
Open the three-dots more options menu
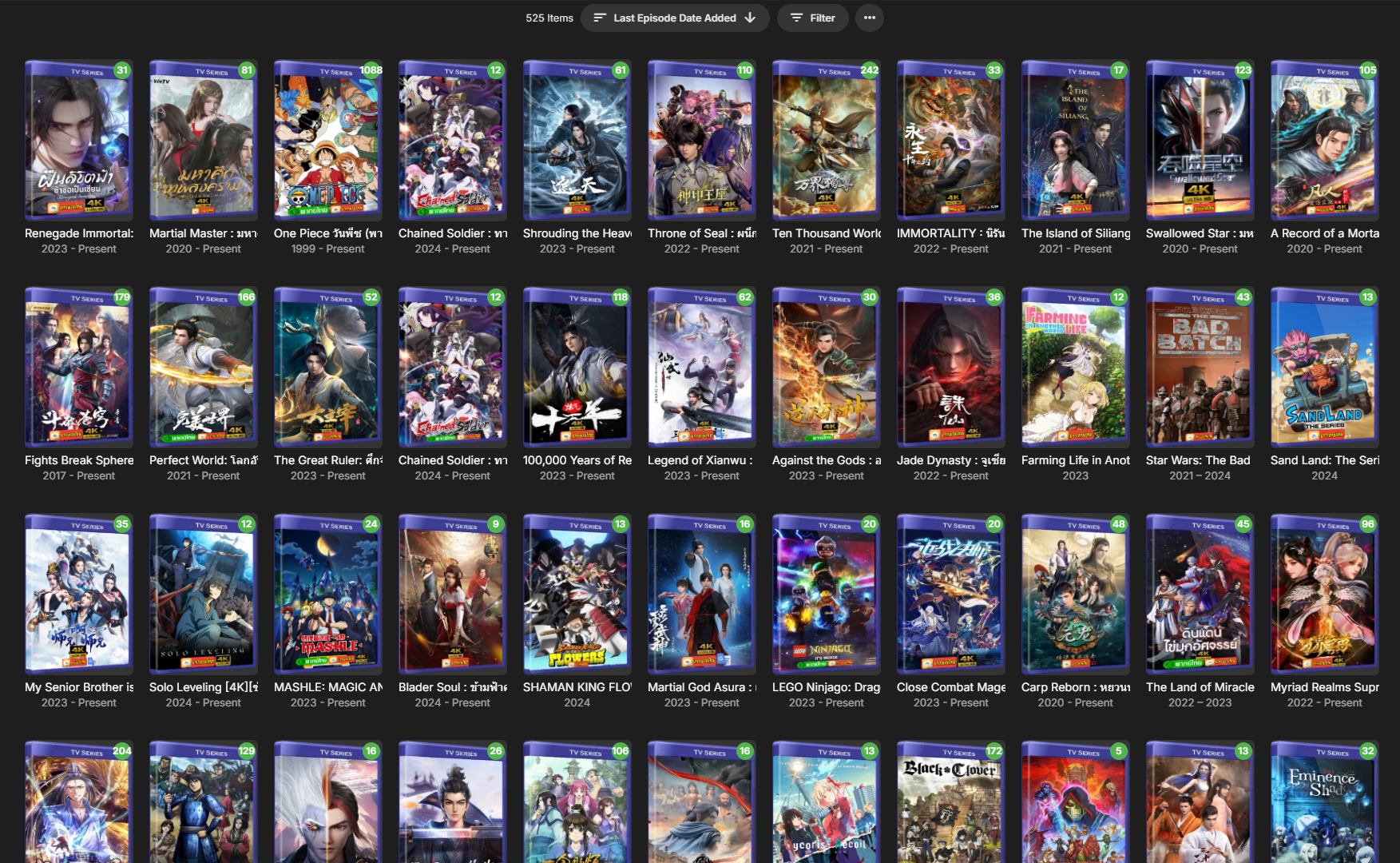[x=870, y=18]
